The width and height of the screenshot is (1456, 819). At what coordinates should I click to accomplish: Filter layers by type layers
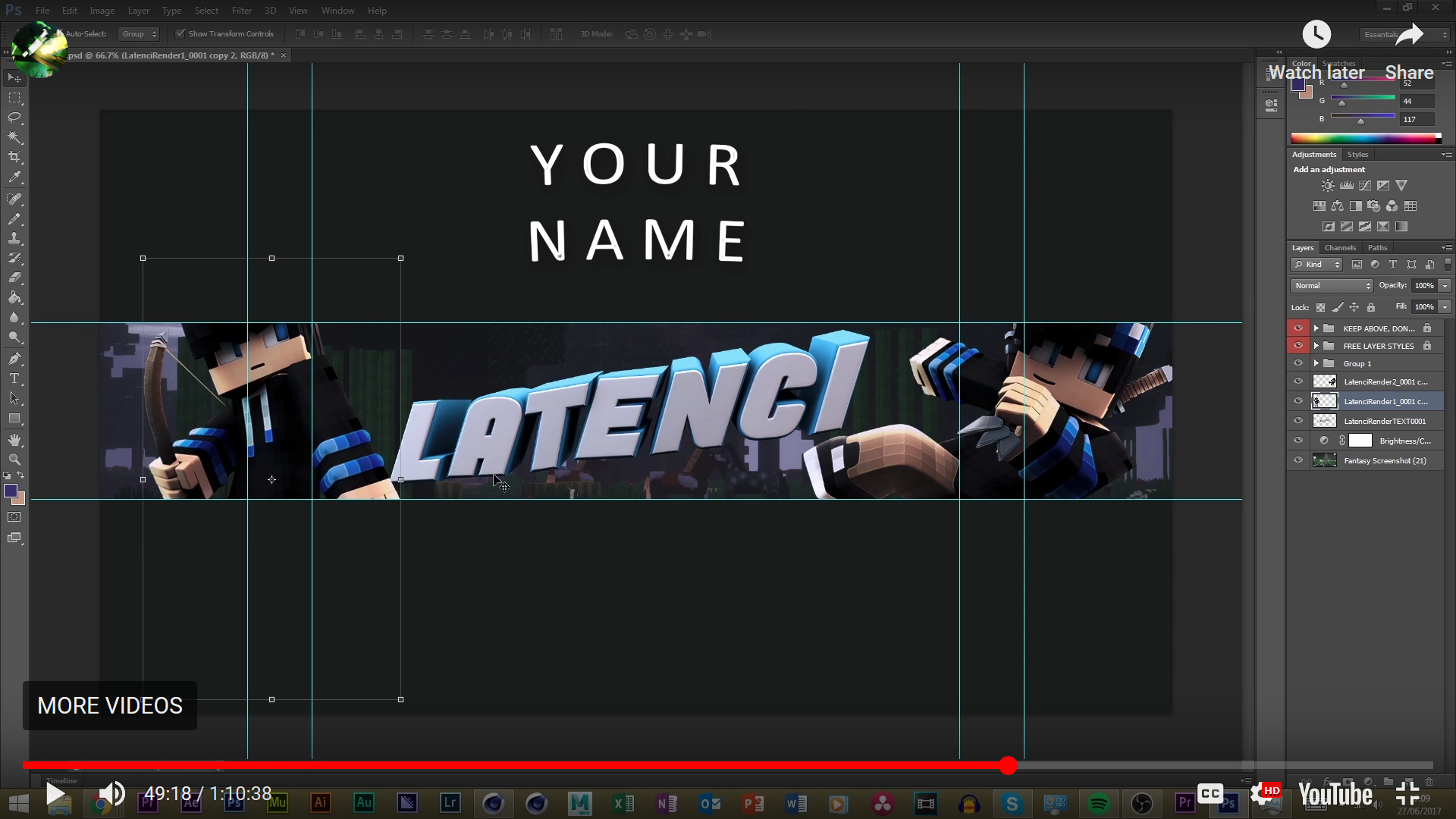click(x=1393, y=265)
